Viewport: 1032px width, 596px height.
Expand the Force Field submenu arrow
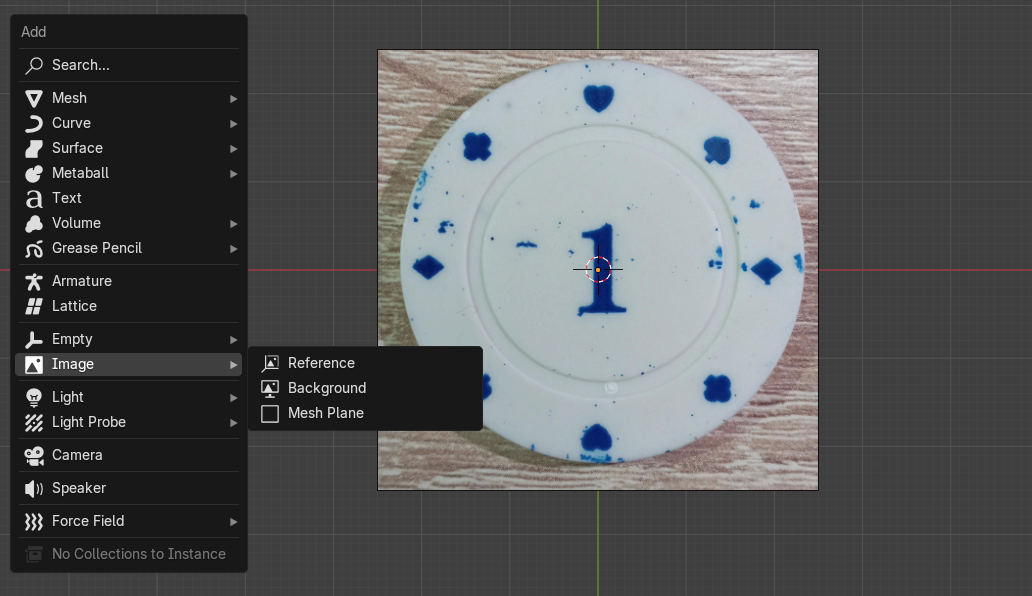click(233, 521)
